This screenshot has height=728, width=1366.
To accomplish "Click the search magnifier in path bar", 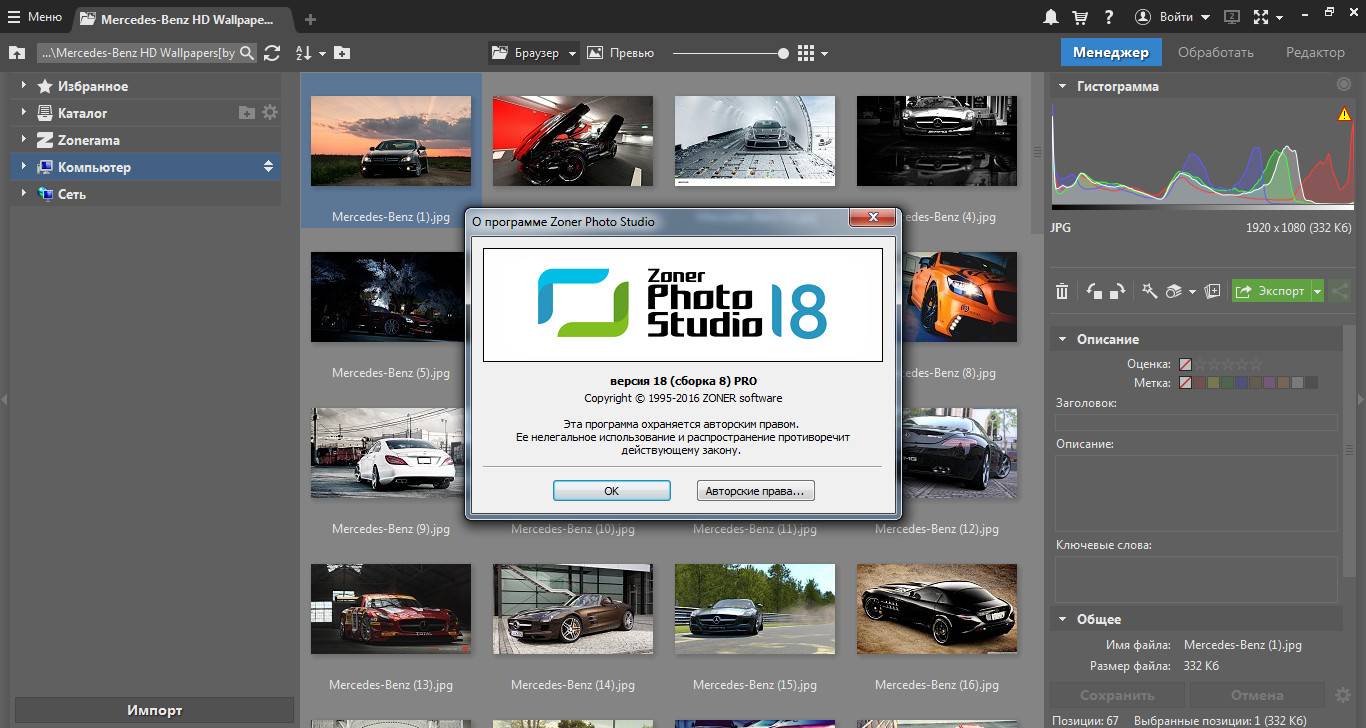I will (246, 53).
